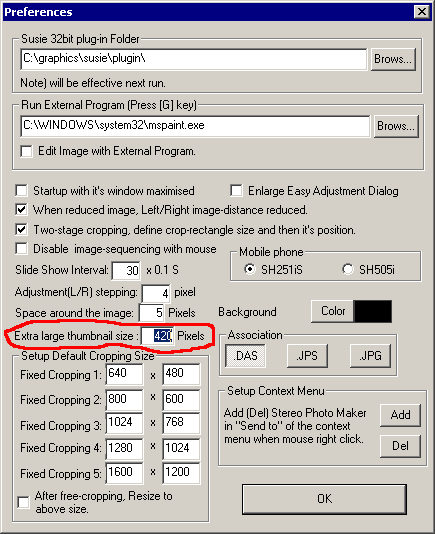Uncheck Left/Right image-distance reduced option
435x534 pixels.
pyautogui.click(x=21, y=209)
